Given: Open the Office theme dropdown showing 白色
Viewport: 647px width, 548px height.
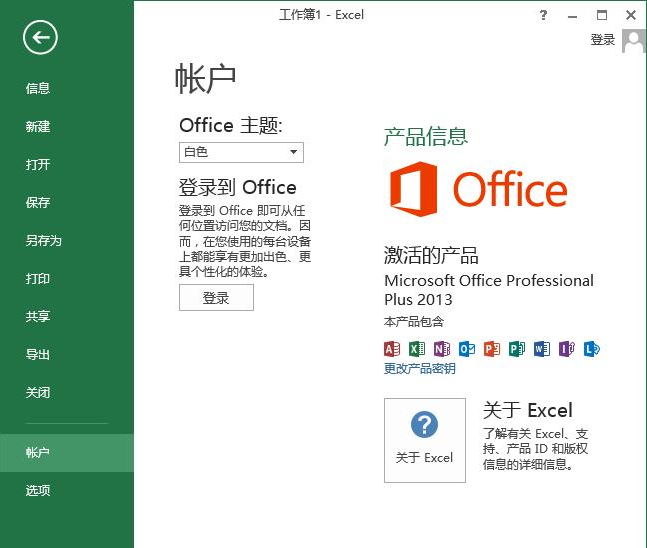Looking at the screenshot, I should 241,152.
